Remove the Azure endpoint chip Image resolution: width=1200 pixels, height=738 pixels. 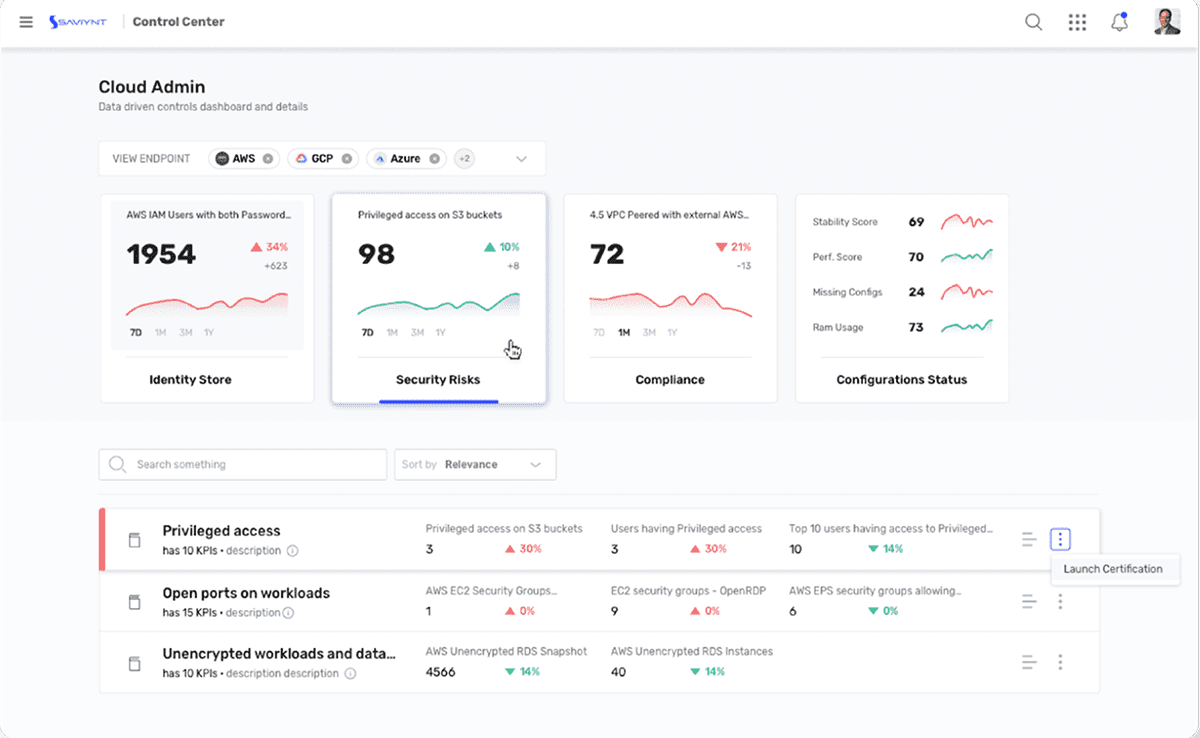[434, 159]
